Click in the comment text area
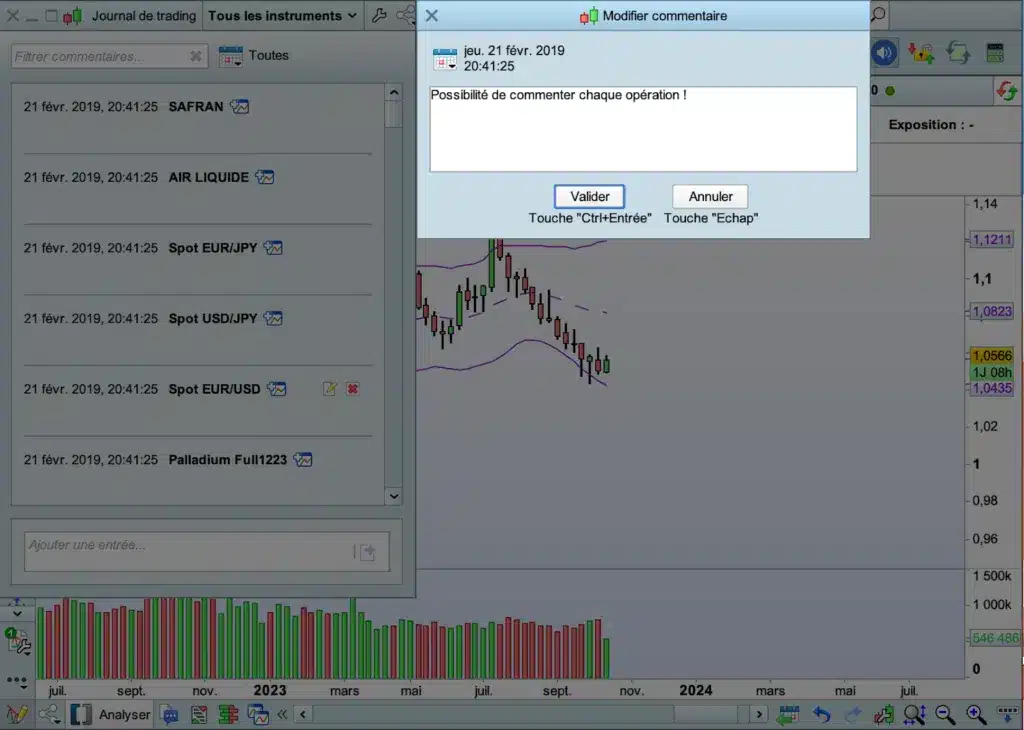 [x=642, y=129]
